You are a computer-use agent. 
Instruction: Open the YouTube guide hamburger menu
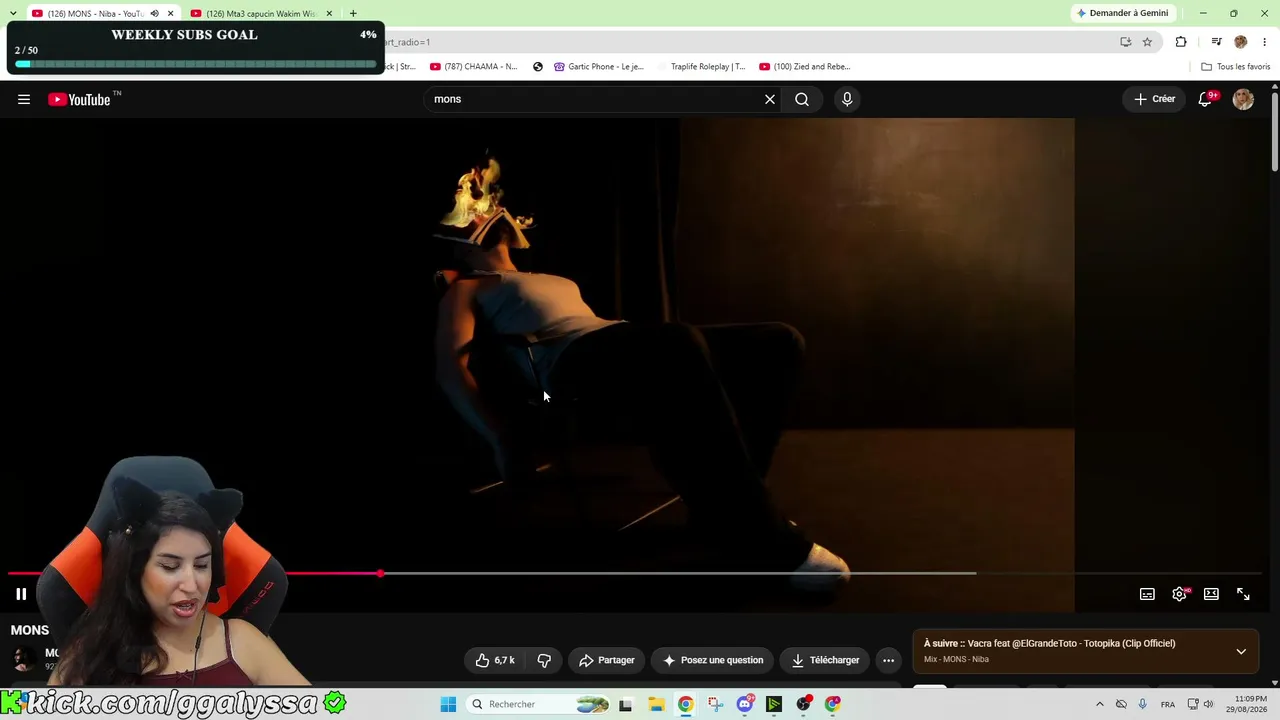click(24, 99)
